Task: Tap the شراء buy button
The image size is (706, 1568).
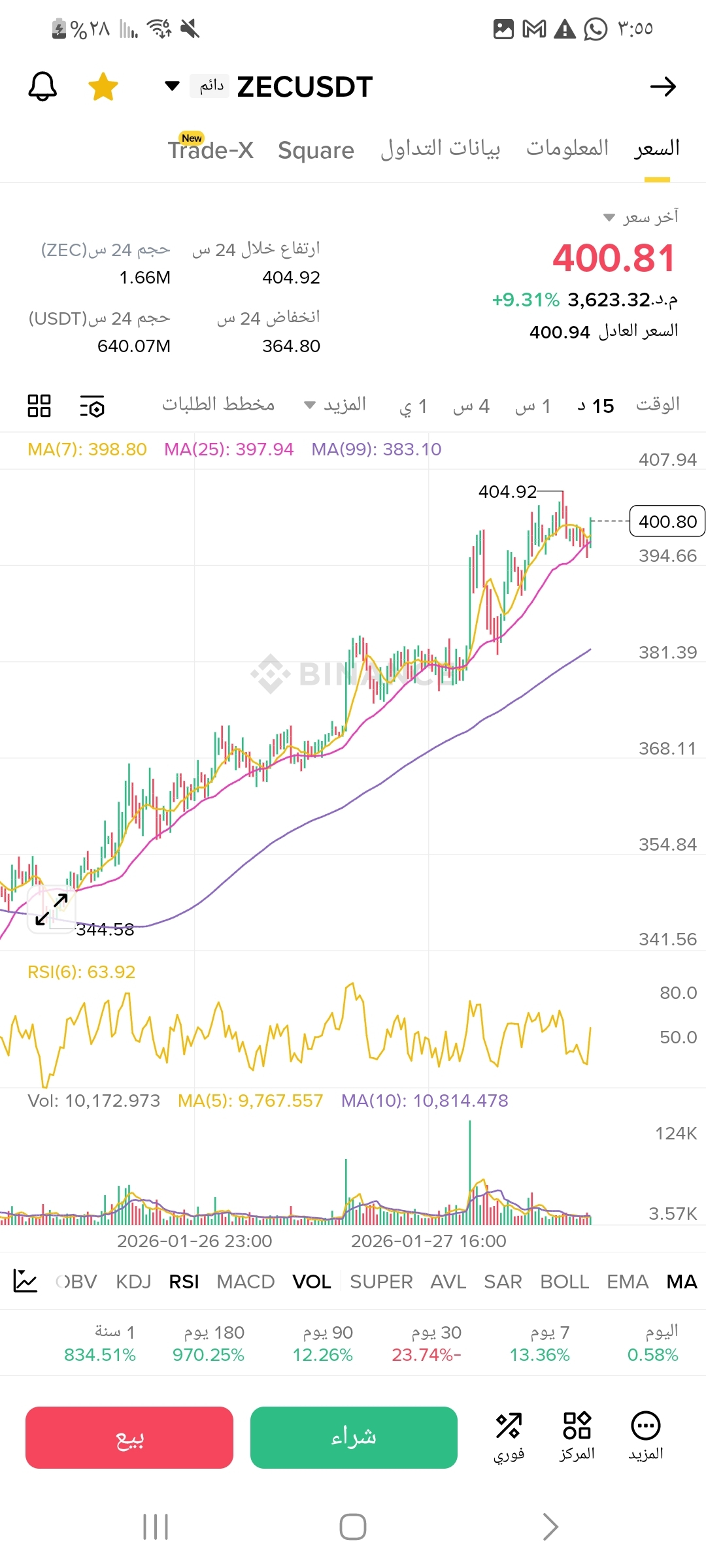Action: pyautogui.click(x=354, y=1437)
